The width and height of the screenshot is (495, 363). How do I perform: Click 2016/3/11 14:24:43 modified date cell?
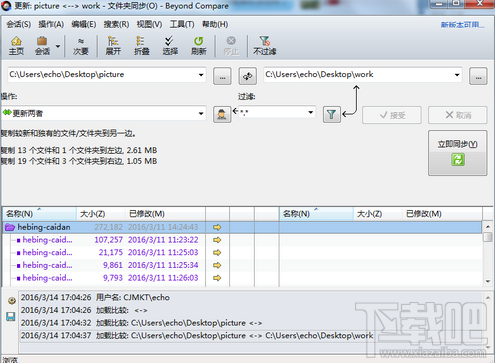click(x=163, y=227)
